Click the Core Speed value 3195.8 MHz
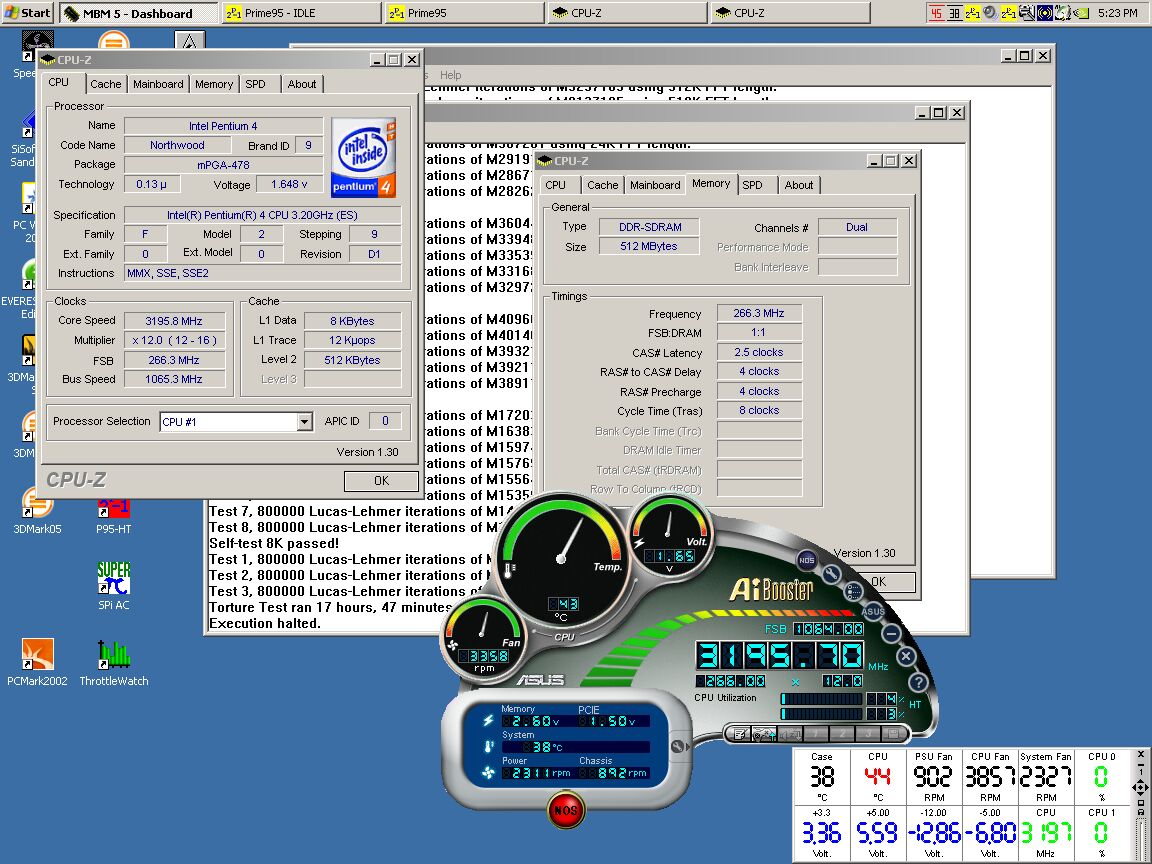The height and width of the screenshot is (864, 1152). point(174,321)
